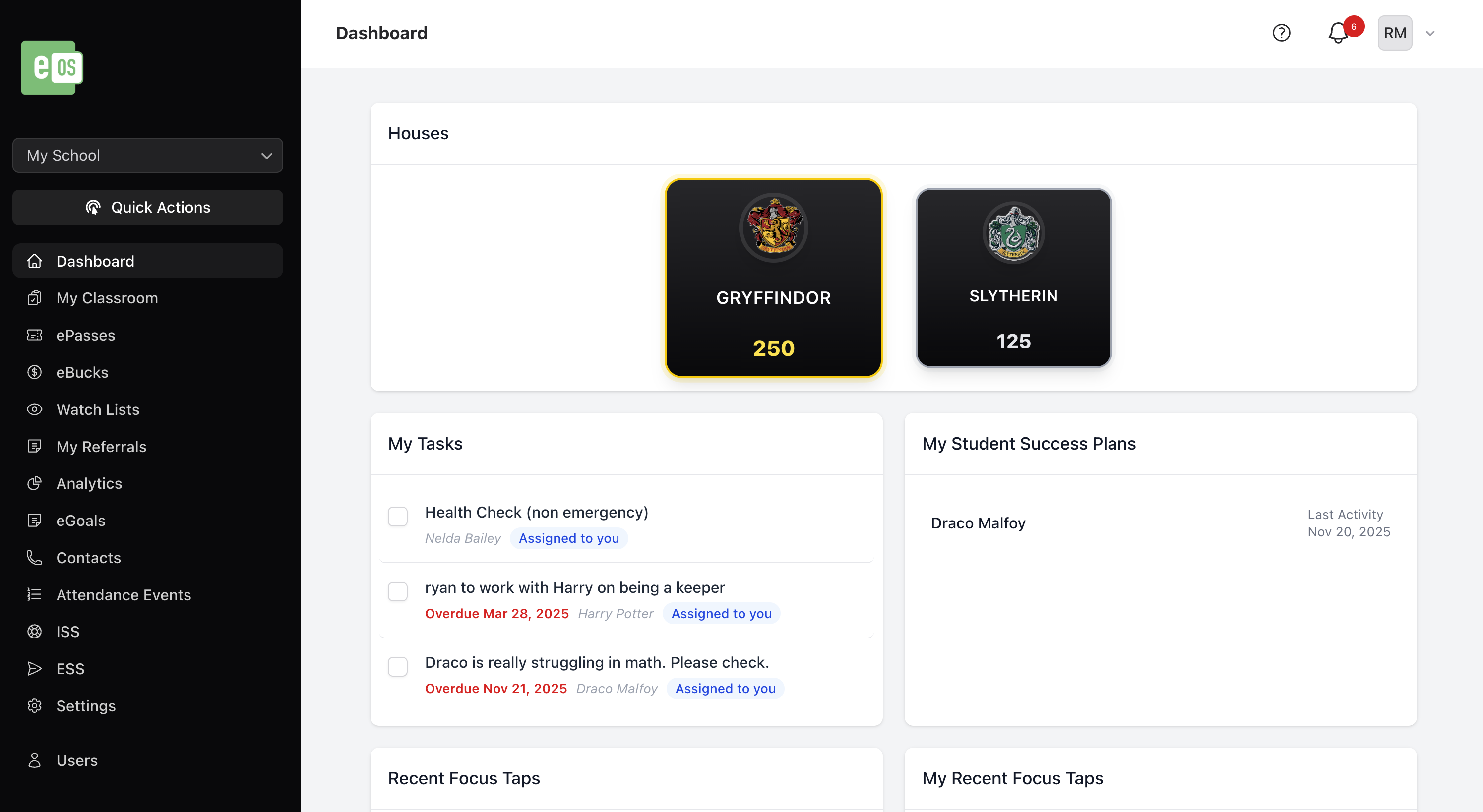The height and width of the screenshot is (812, 1483).
Task: Open the Analytics section
Action: tap(89, 483)
